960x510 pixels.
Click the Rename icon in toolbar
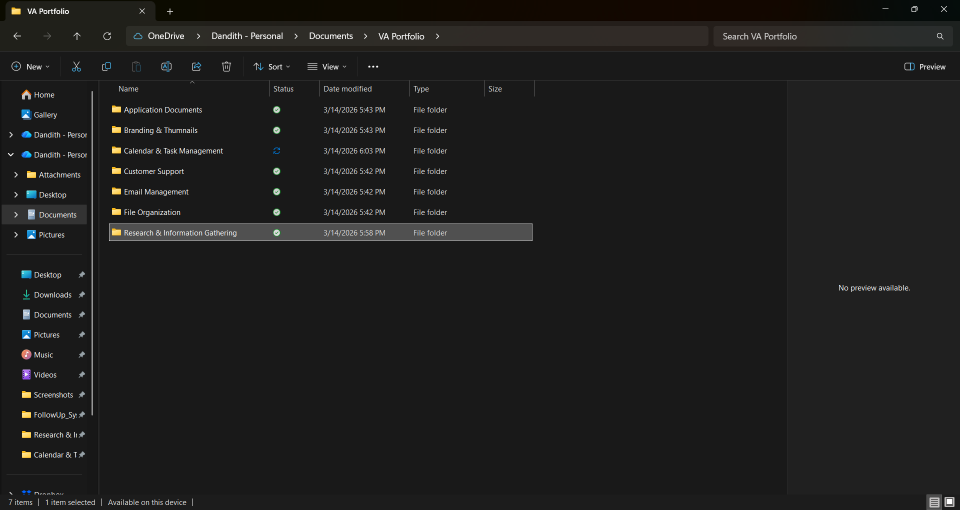tap(167, 67)
